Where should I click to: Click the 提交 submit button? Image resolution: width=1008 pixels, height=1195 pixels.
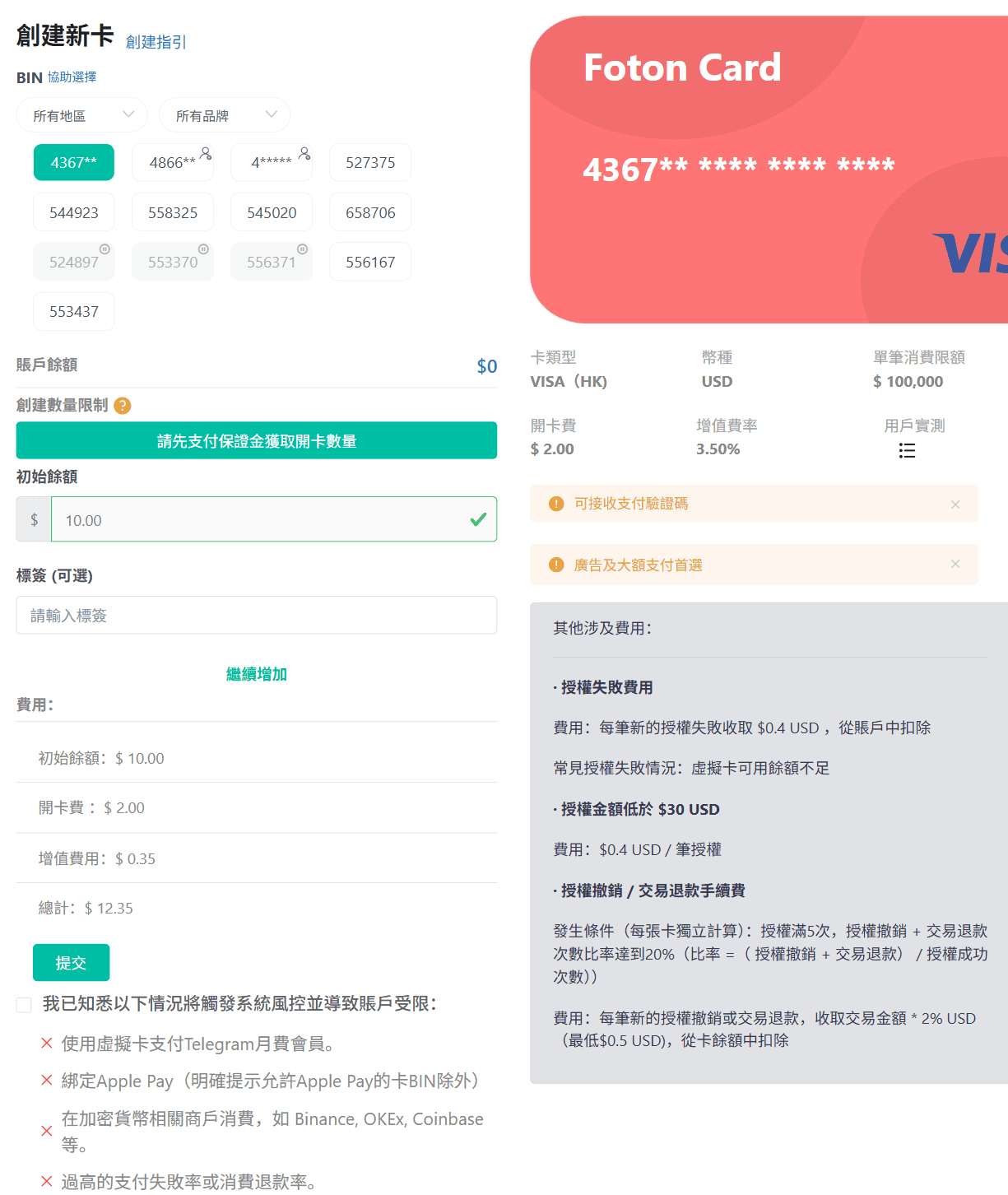click(71, 962)
